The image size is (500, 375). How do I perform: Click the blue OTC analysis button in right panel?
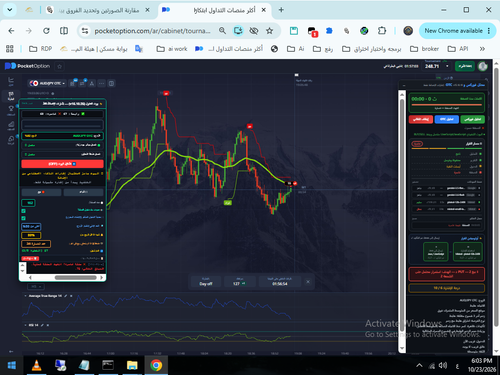[447, 119]
